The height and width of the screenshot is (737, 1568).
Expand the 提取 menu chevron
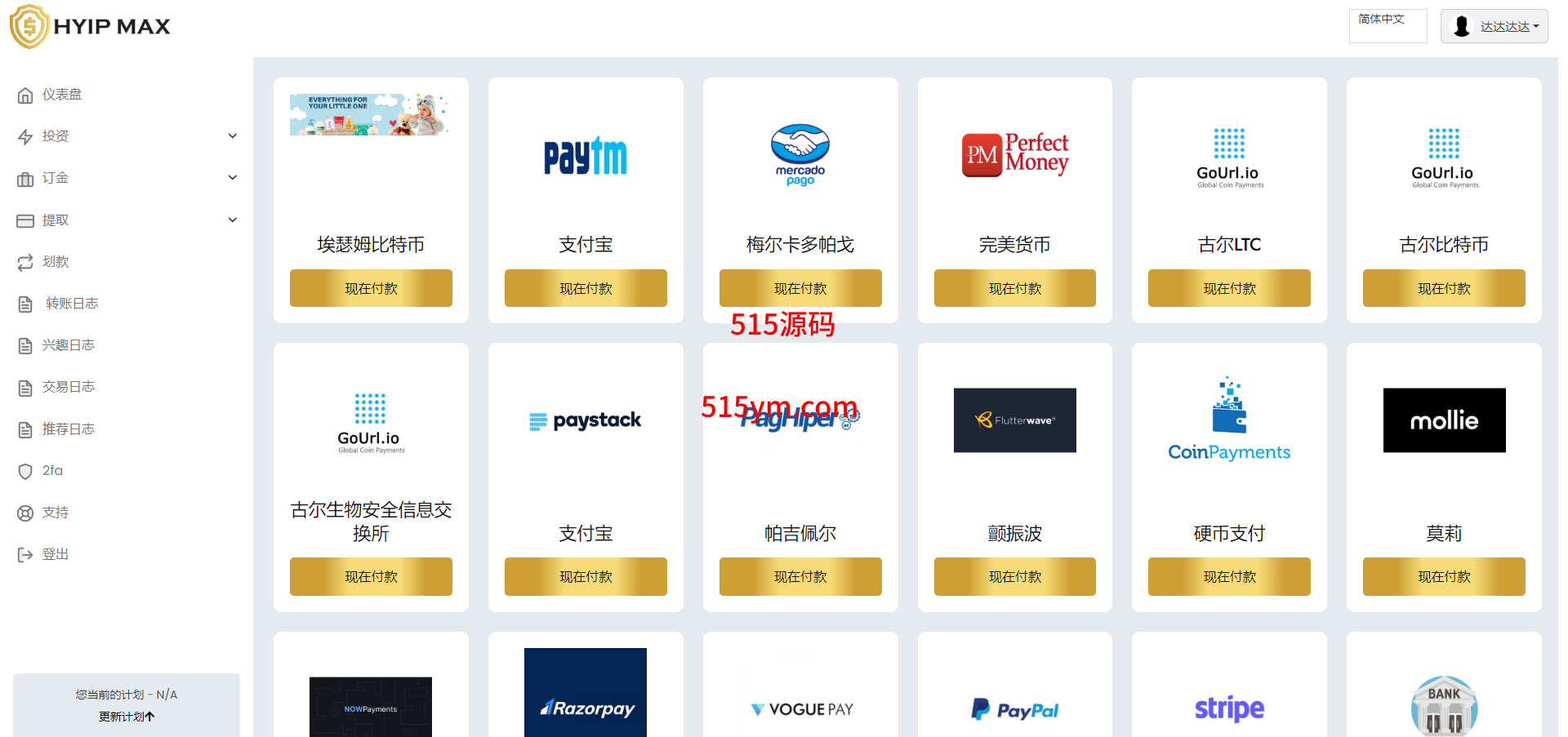233,220
